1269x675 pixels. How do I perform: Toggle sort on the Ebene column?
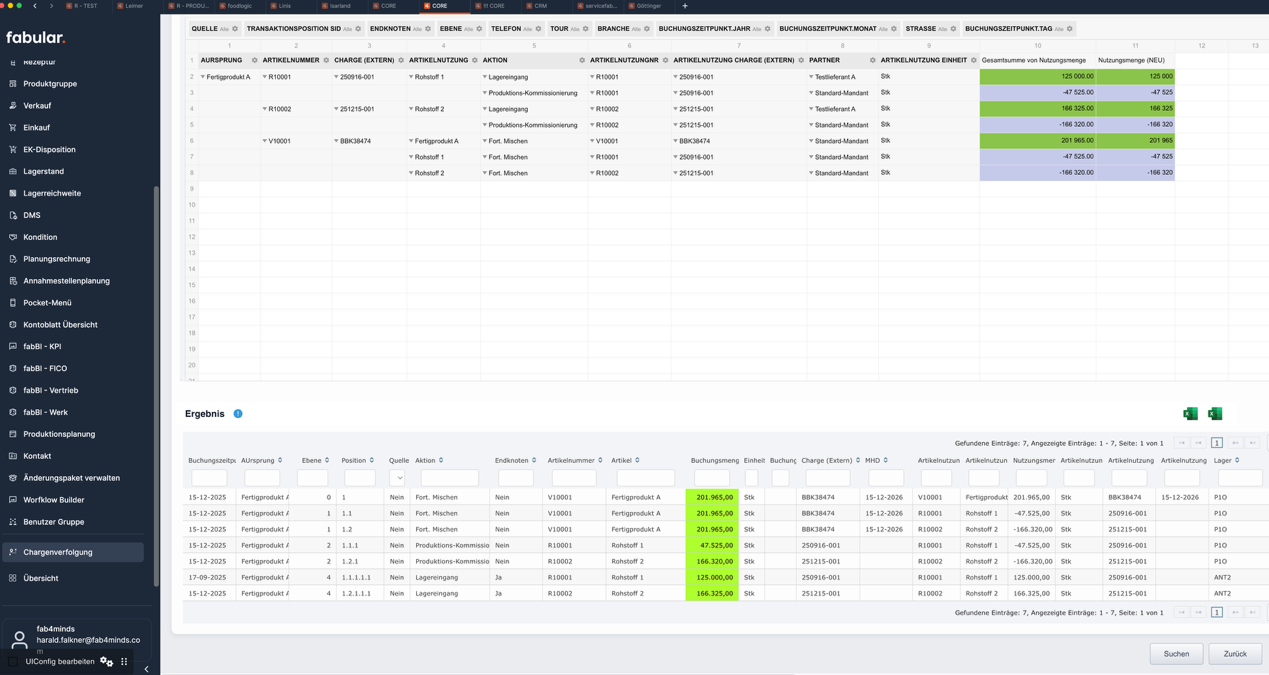[326, 461]
